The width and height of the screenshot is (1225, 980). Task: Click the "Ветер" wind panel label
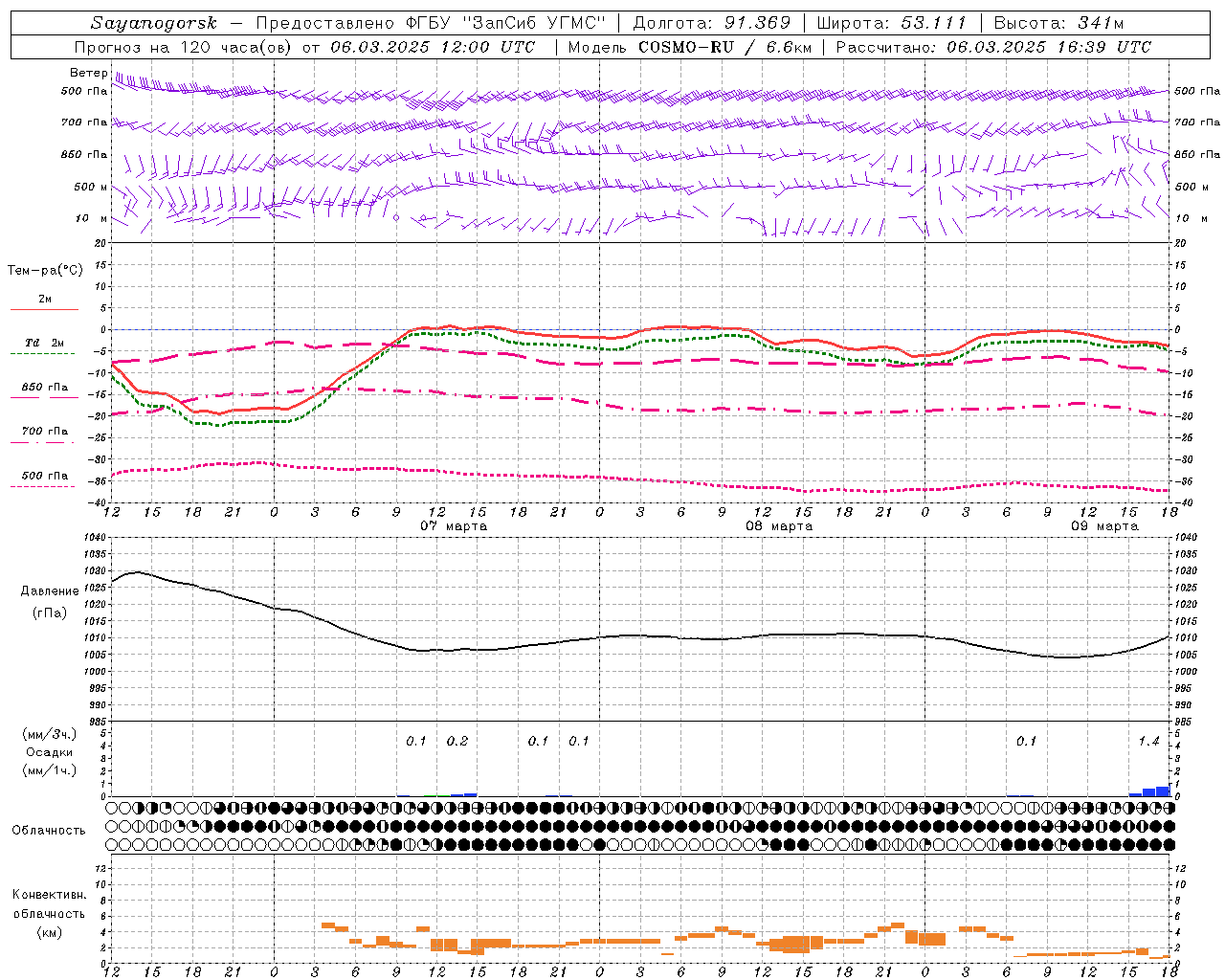[x=88, y=73]
